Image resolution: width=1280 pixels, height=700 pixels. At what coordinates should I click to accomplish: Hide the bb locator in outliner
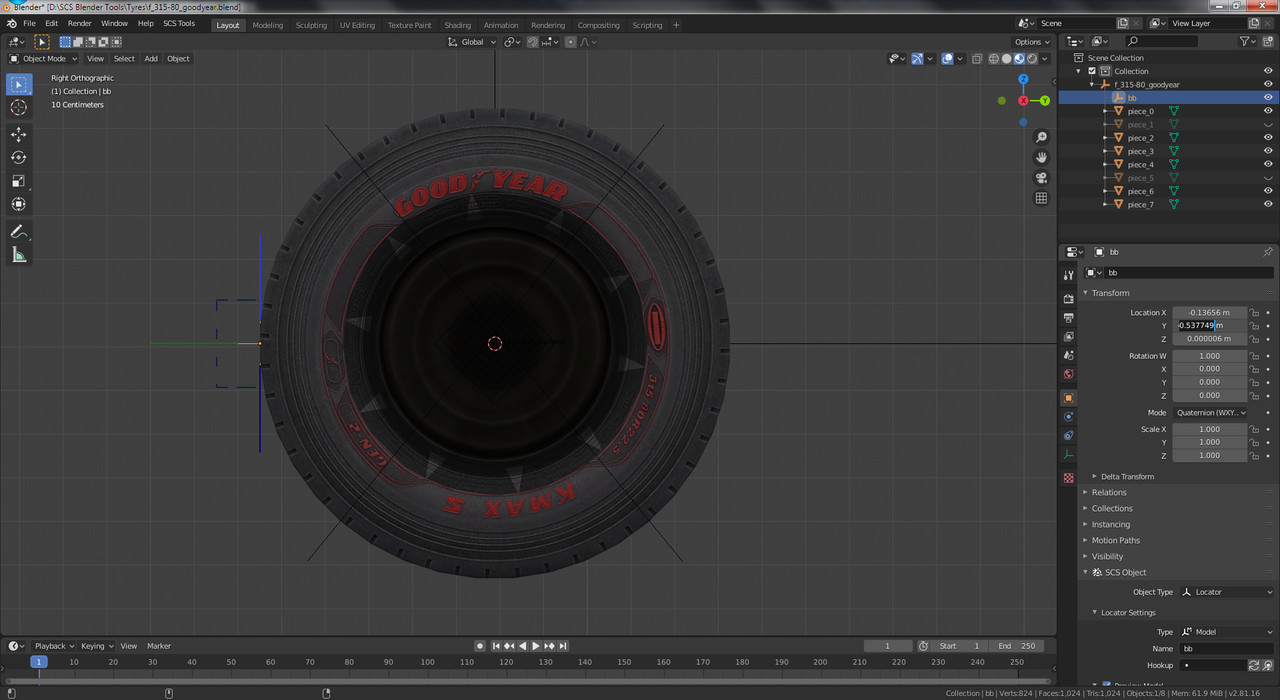(1268, 98)
